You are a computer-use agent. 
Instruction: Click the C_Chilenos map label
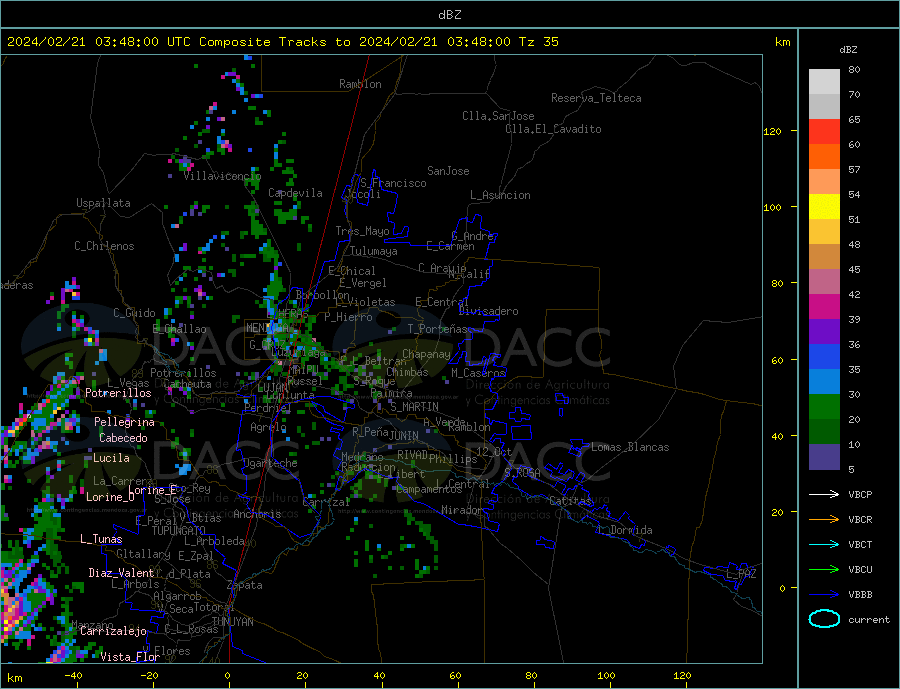104,246
